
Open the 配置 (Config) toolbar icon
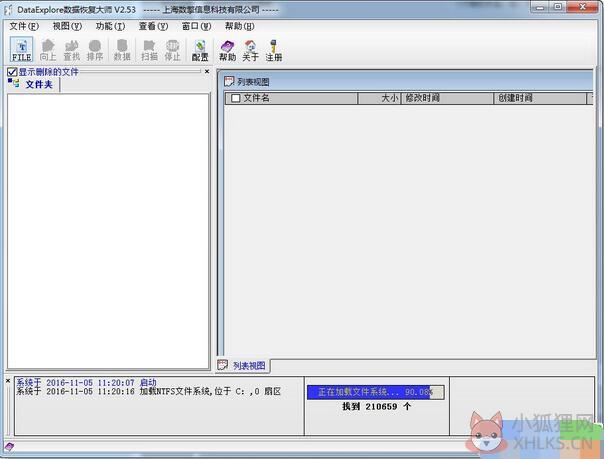click(200, 50)
